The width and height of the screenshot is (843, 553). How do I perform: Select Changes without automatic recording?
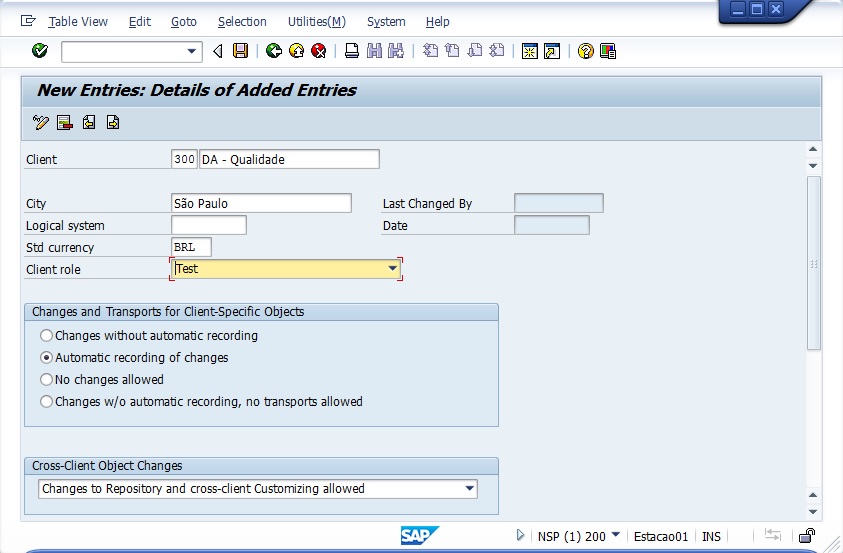point(46,336)
